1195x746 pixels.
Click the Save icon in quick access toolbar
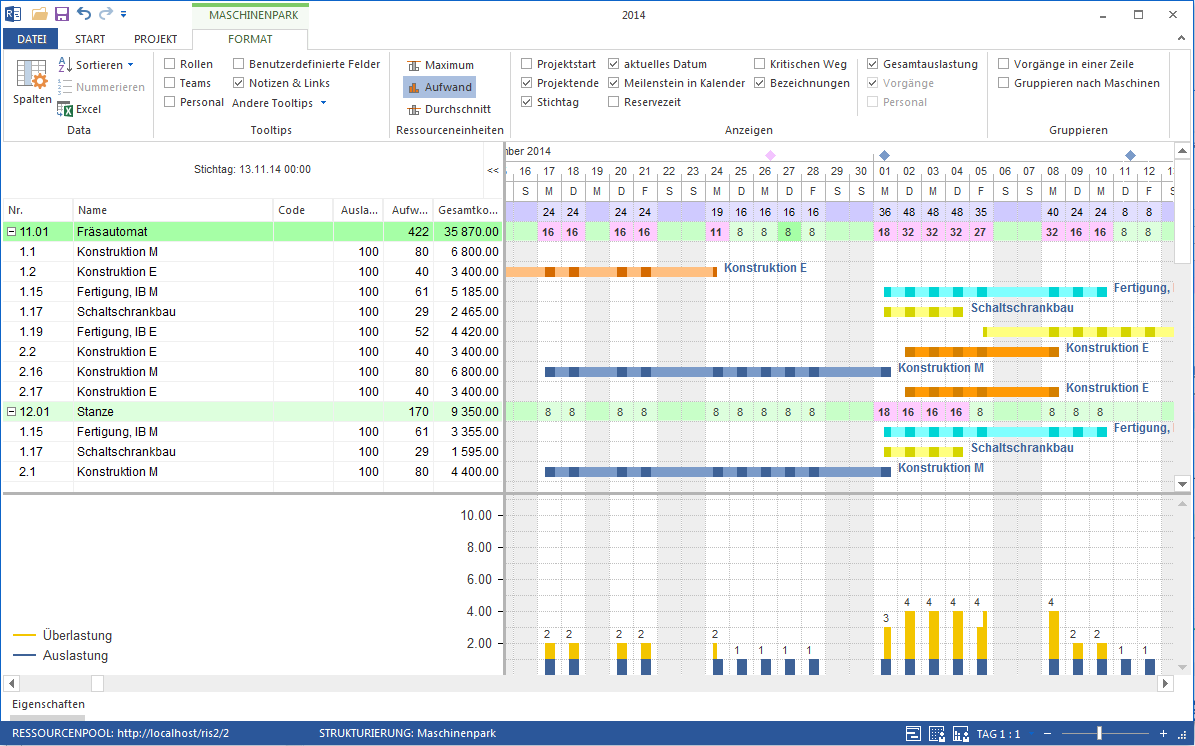pos(62,14)
